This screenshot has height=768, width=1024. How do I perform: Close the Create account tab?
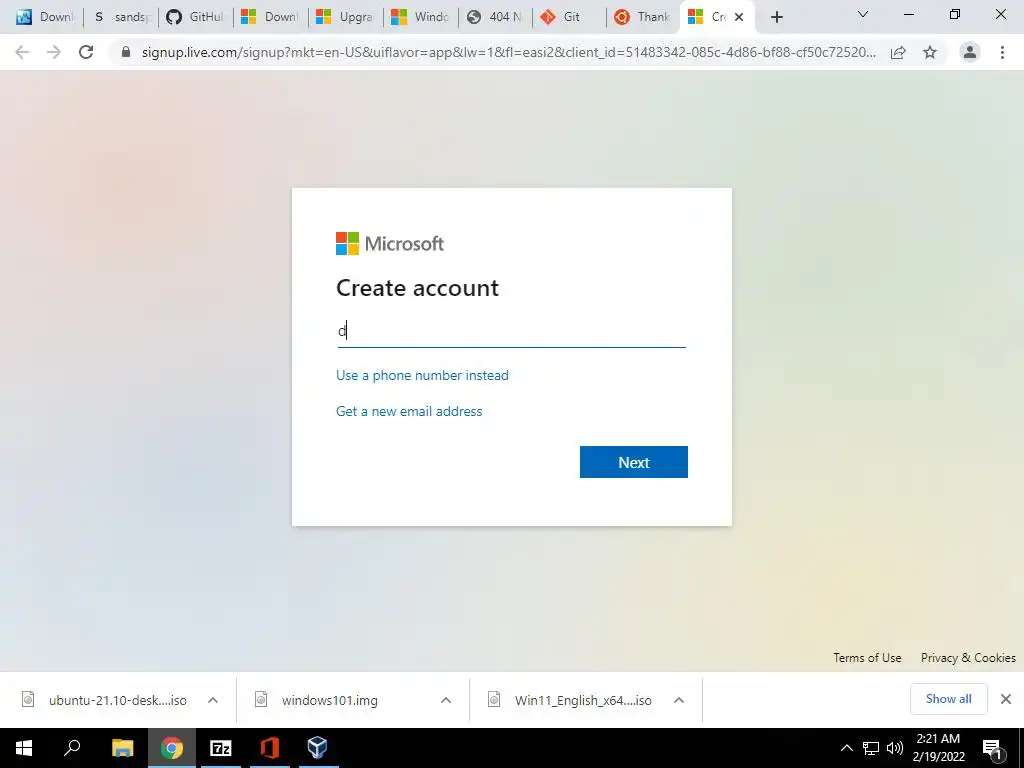[739, 17]
